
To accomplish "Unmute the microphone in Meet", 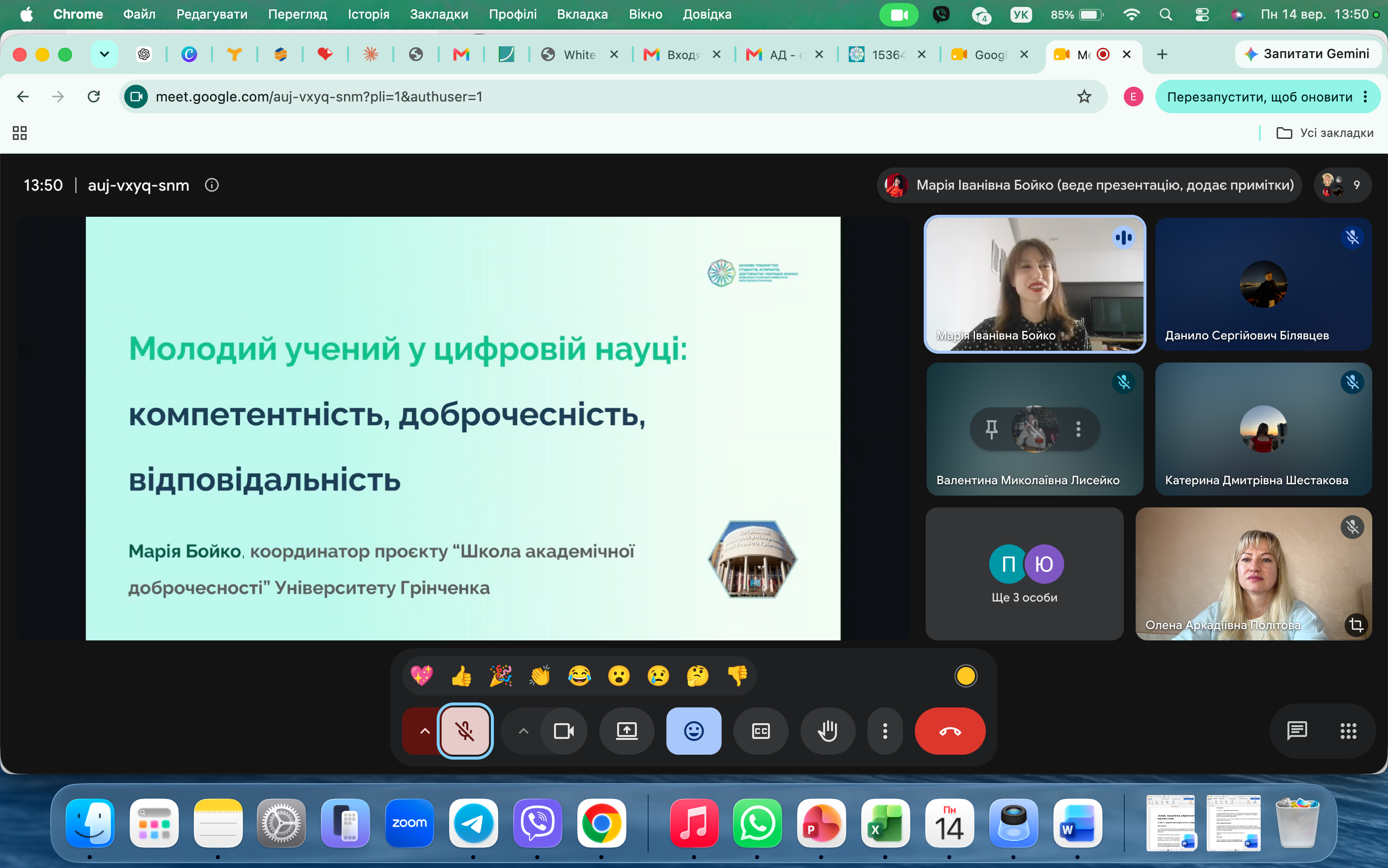I will point(465,731).
